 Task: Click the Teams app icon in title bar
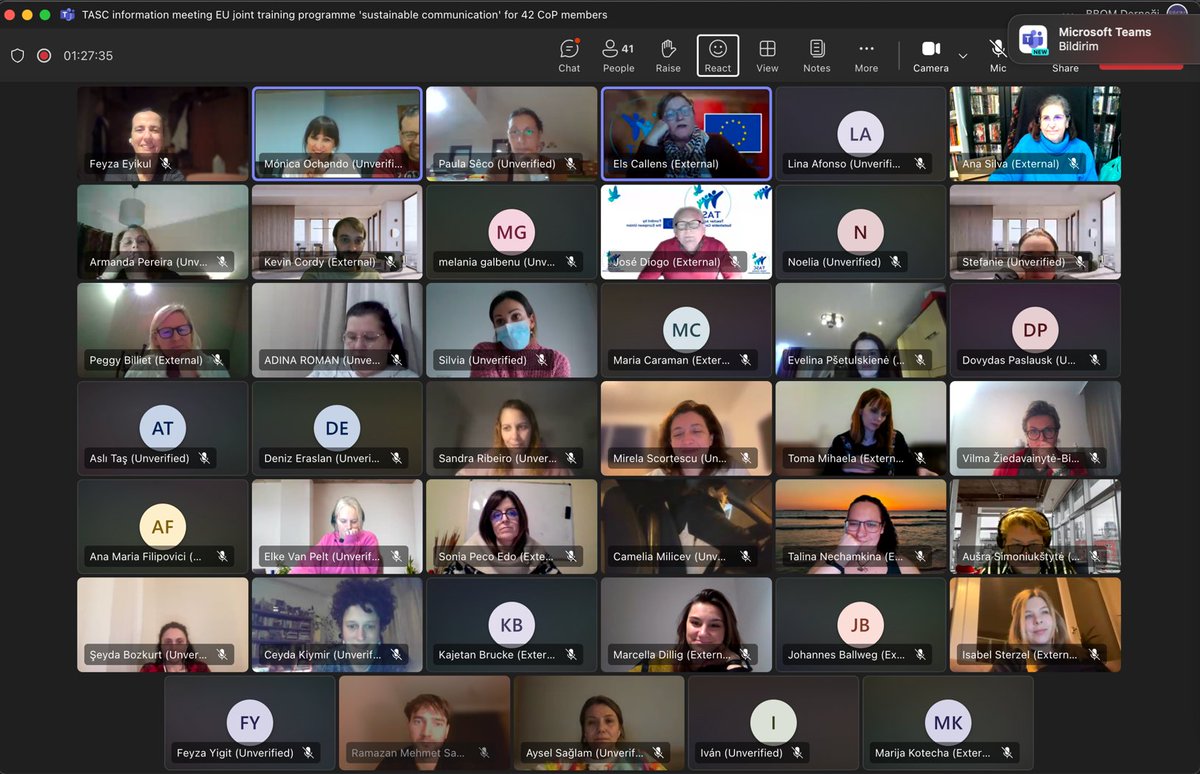click(x=68, y=15)
